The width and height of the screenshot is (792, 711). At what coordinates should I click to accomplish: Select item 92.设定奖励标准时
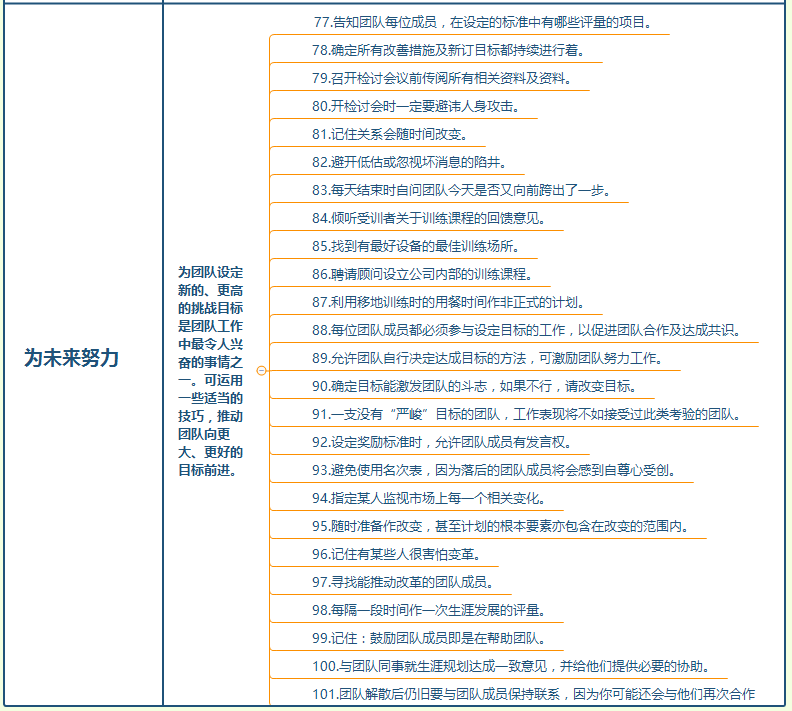(x=442, y=442)
